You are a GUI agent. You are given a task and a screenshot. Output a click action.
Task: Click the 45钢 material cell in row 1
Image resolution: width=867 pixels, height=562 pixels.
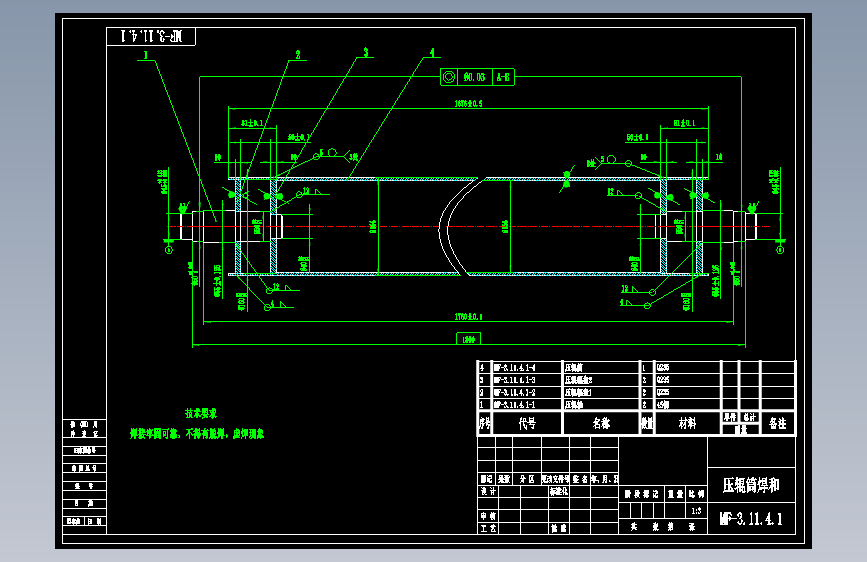pyautogui.click(x=663, y=405)
